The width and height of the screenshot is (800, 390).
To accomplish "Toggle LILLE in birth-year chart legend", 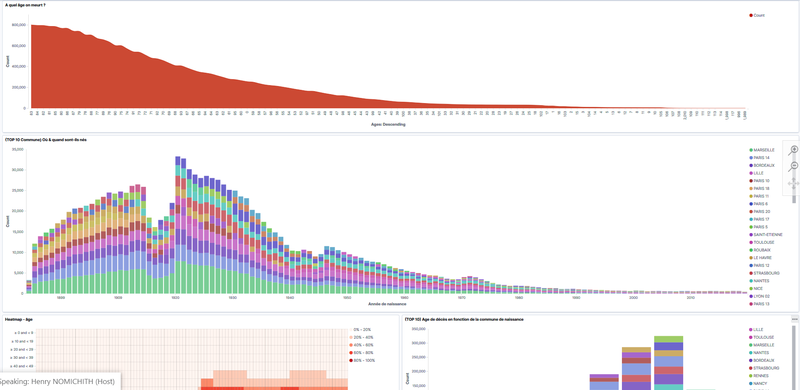I will 756,173.
